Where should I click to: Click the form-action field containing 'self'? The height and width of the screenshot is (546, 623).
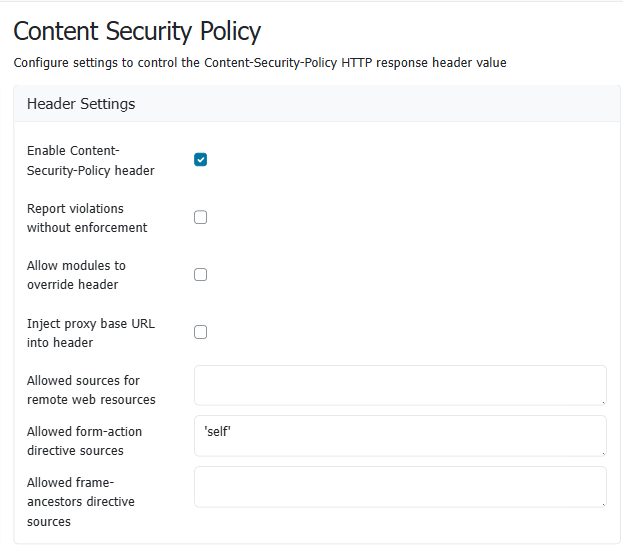click(x=399, y=436)
